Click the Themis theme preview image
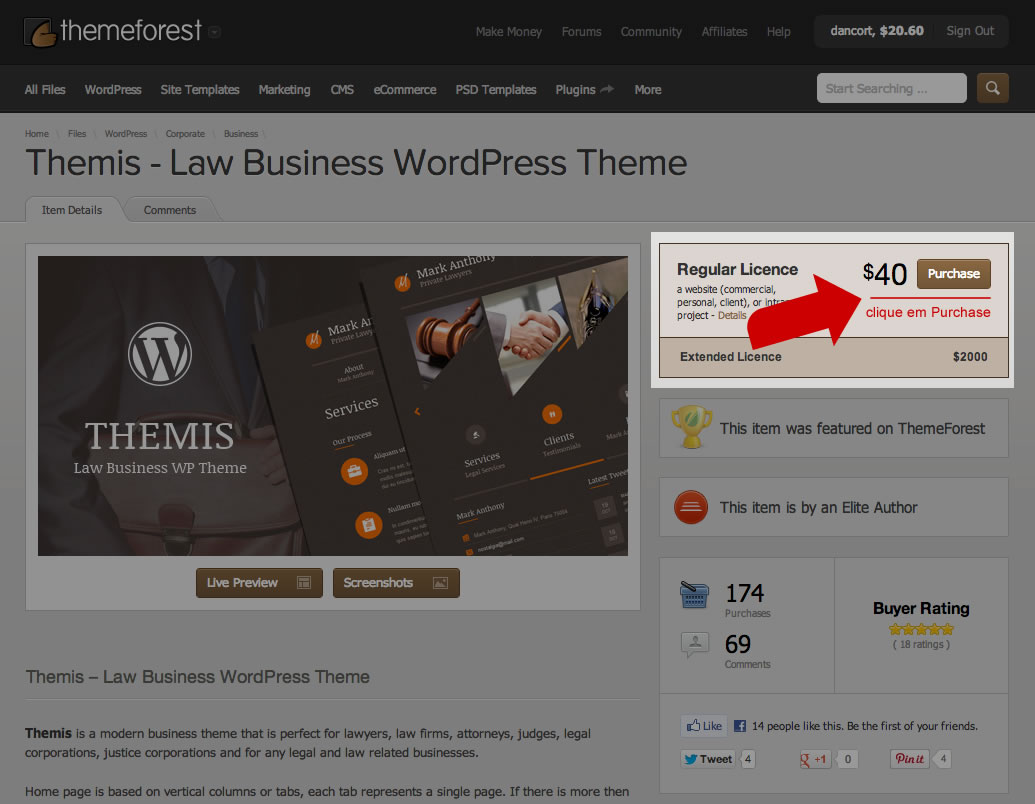Viewport: 1035px width, 804px height. [x=333, y=406]
